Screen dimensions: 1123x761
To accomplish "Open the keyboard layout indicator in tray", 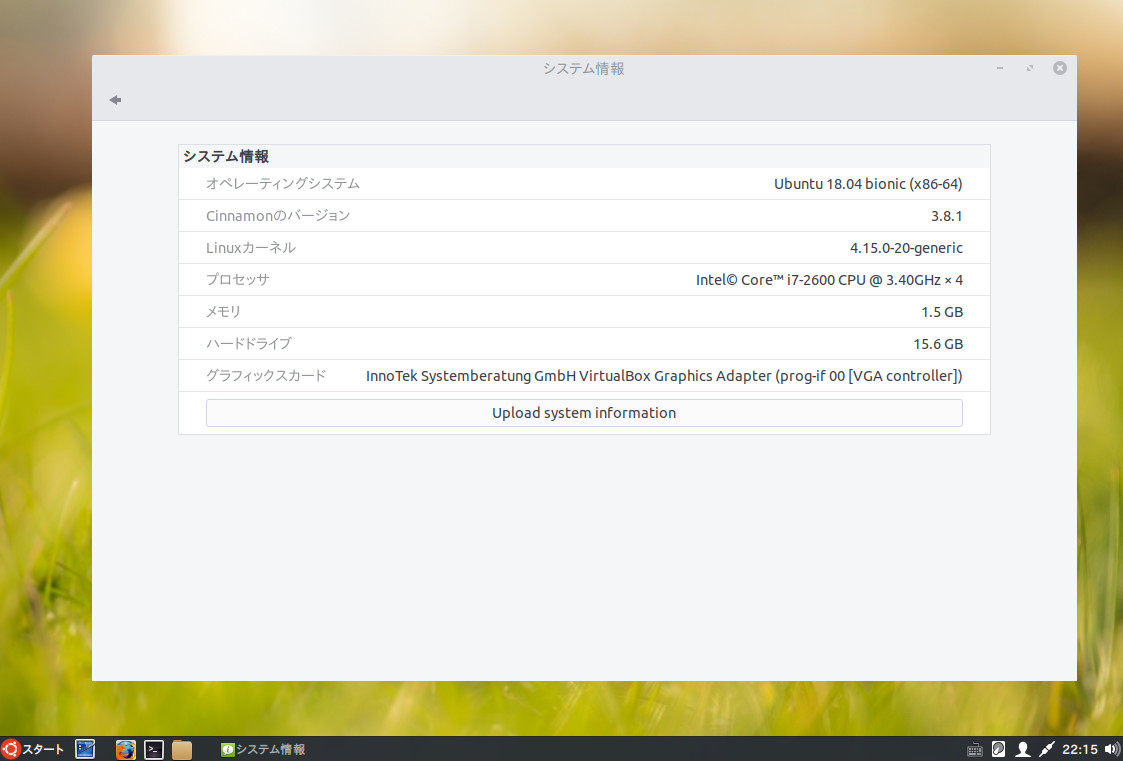I will (x=974, y=748).
